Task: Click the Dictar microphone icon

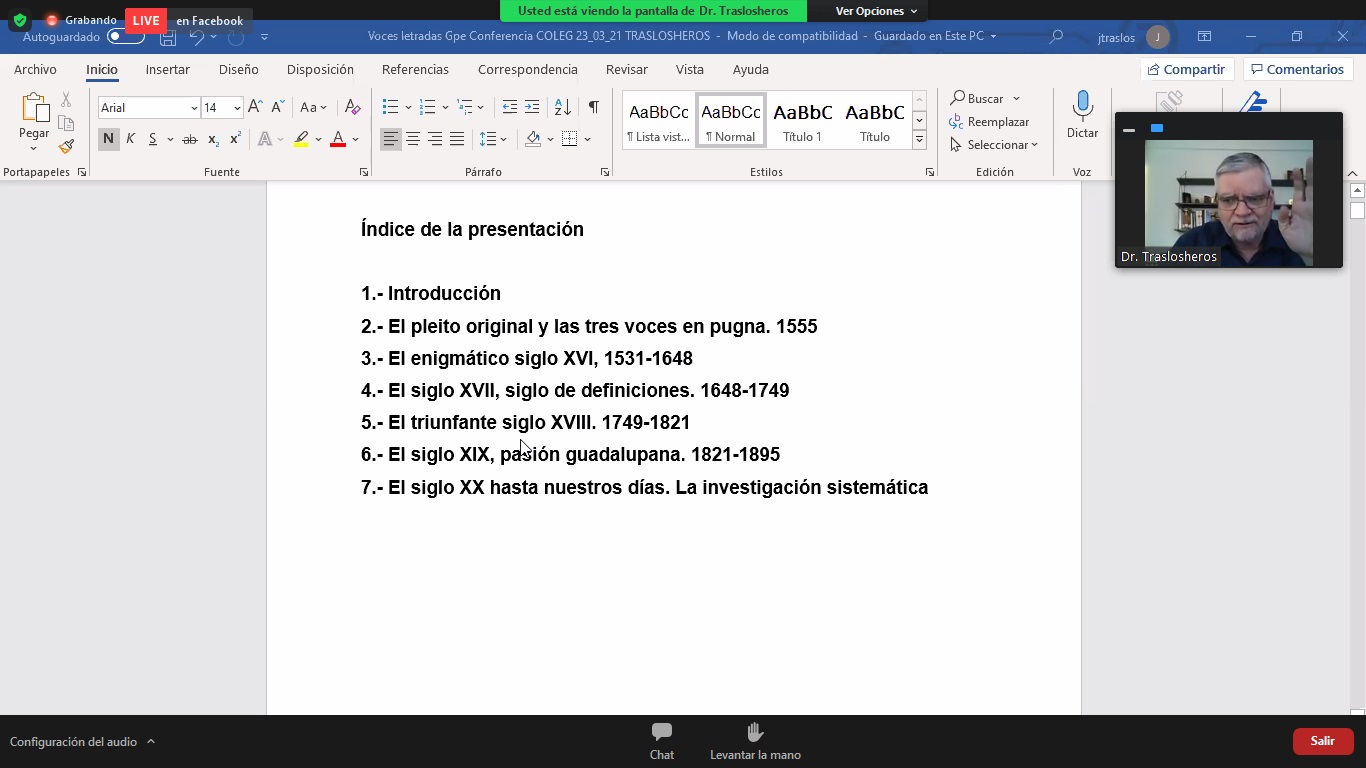Action: (x=1082, y=106)
